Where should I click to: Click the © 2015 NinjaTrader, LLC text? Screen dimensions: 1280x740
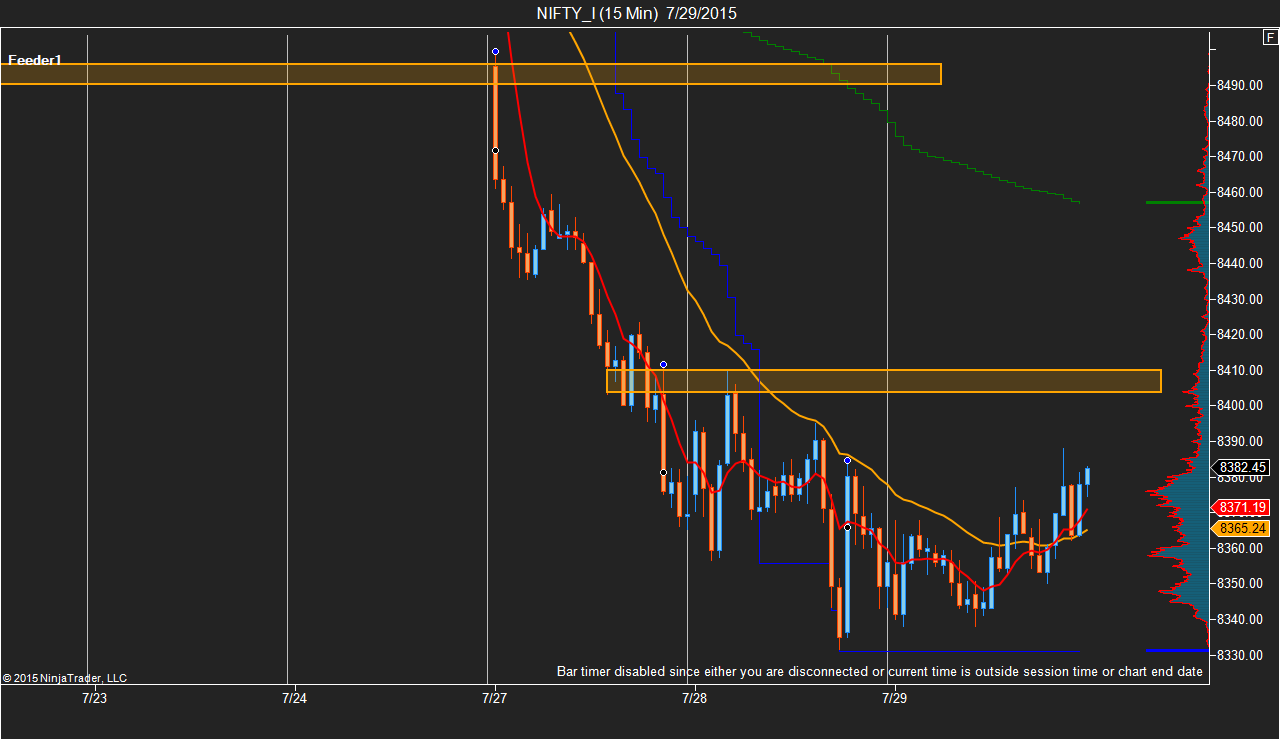click(65, 678)
